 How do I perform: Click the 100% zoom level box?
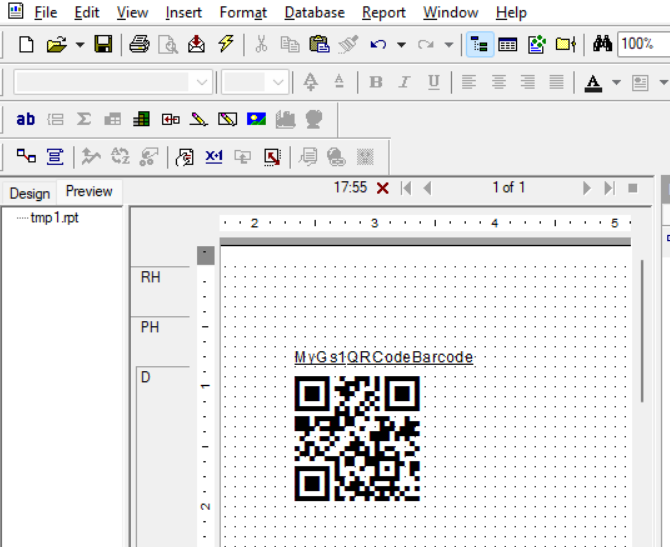tap(644, 44)
